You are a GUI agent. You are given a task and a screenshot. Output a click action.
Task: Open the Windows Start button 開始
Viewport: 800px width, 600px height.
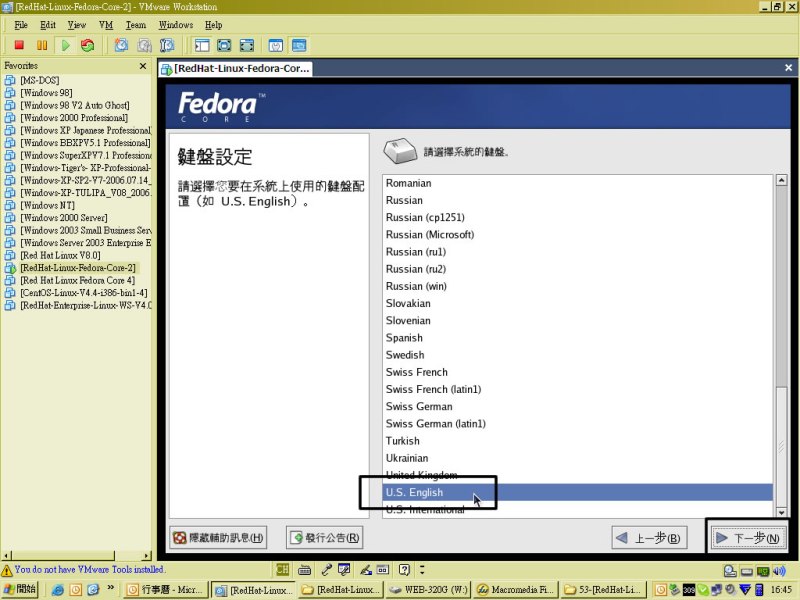(19, 589)
